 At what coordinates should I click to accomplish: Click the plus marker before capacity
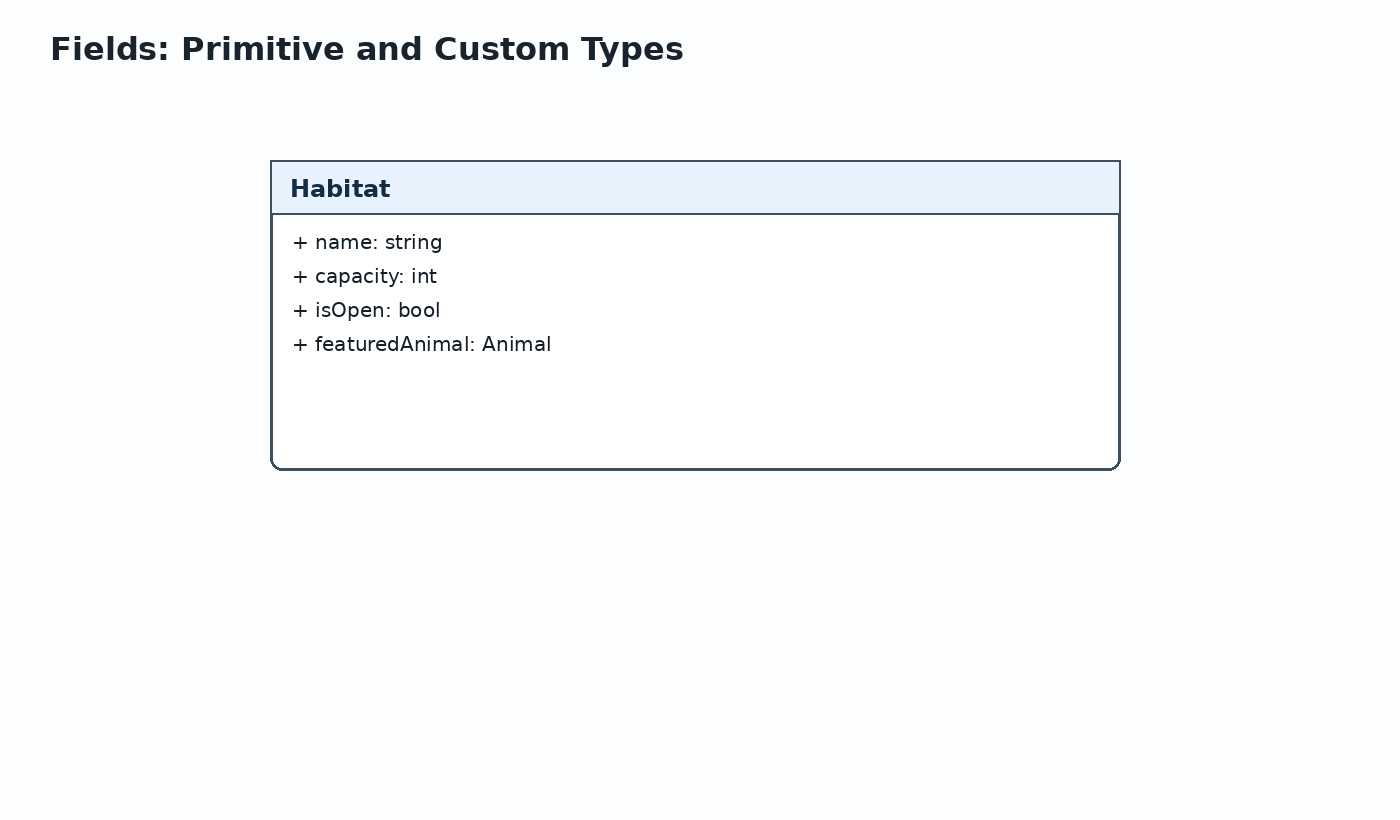click(300, 277)
